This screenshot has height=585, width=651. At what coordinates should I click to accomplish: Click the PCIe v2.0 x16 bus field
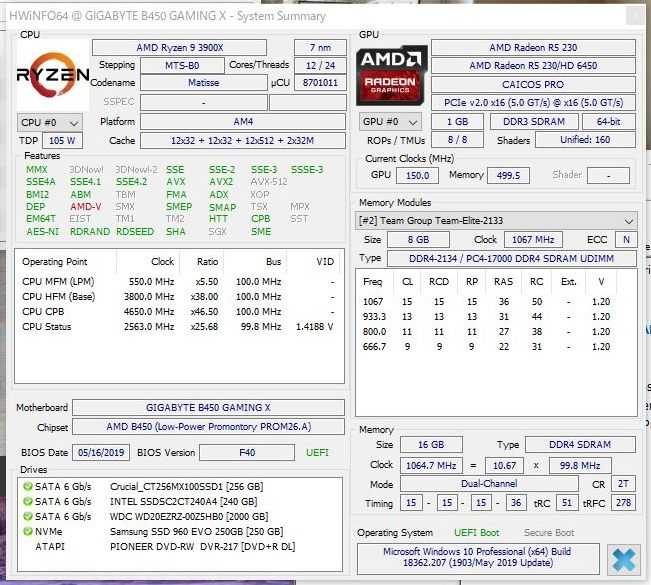coord(534,103)
